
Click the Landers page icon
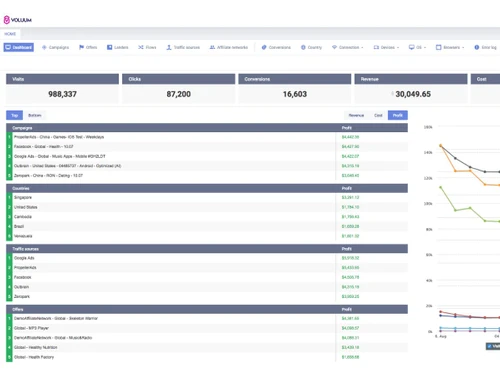click(x=109, y=47)
